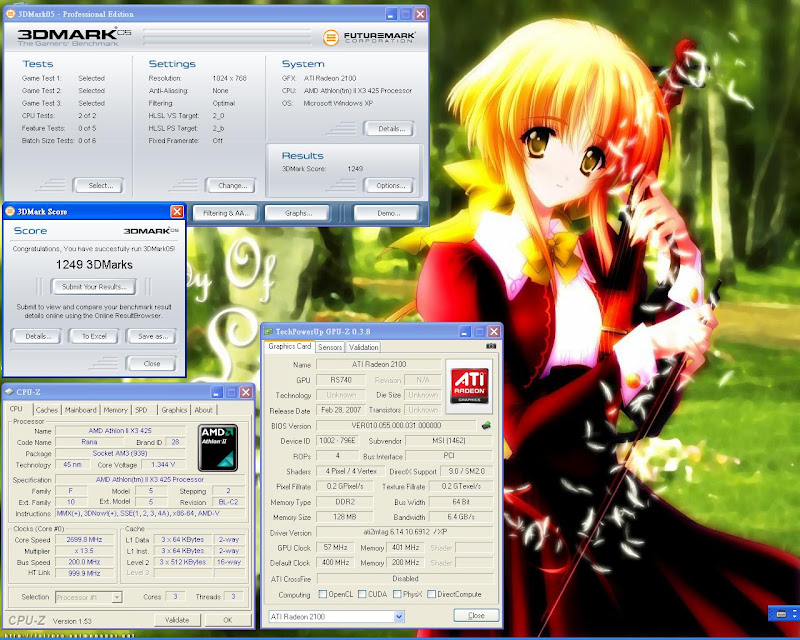Click the Demo... button

[x=388, y=213]
